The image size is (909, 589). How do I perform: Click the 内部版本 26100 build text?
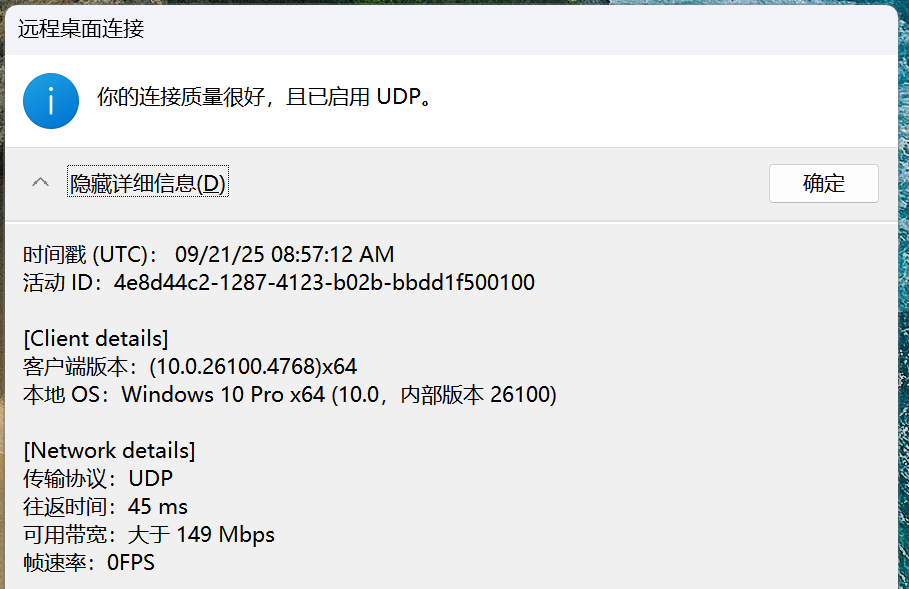[x=478, y=394]
